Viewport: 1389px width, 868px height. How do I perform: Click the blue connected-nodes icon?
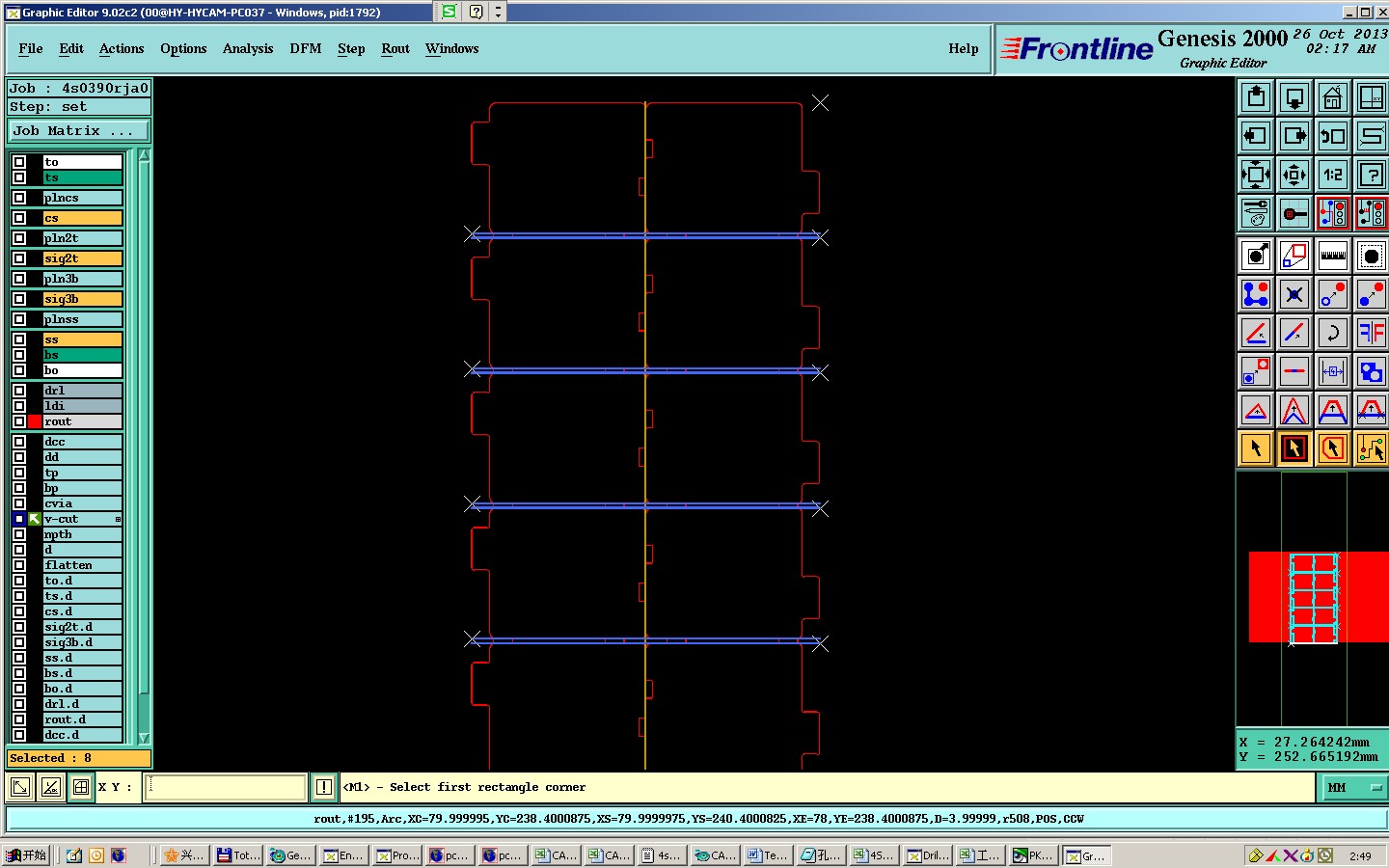[1256, 294]
